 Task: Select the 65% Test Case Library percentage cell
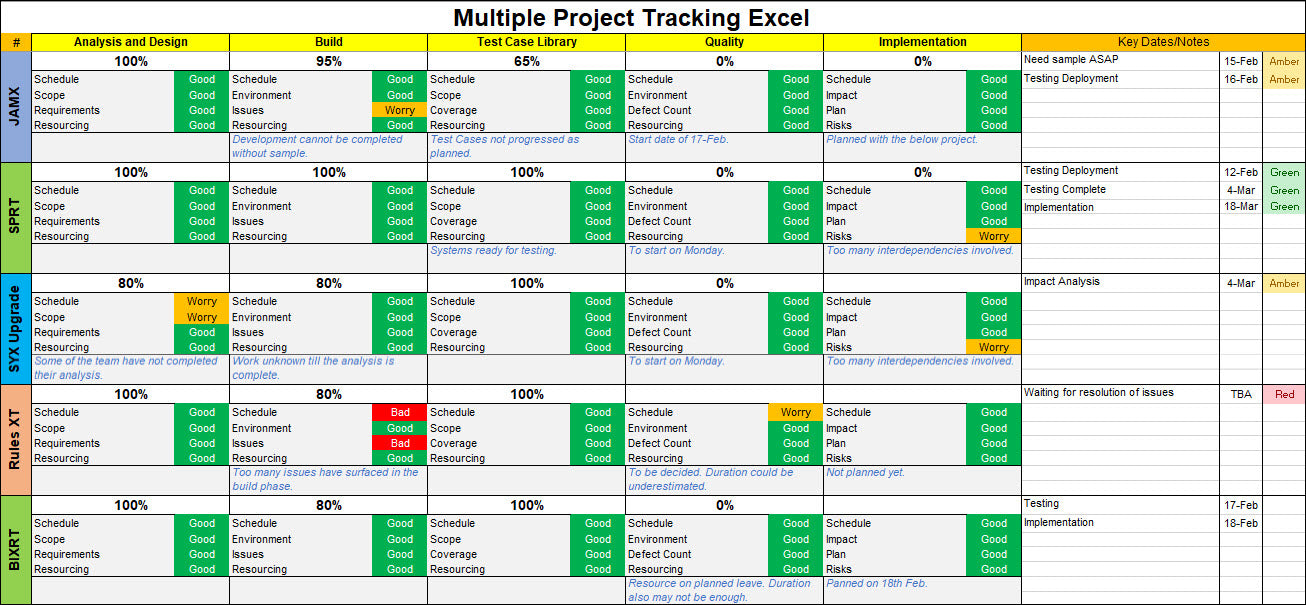click(525, 60)
